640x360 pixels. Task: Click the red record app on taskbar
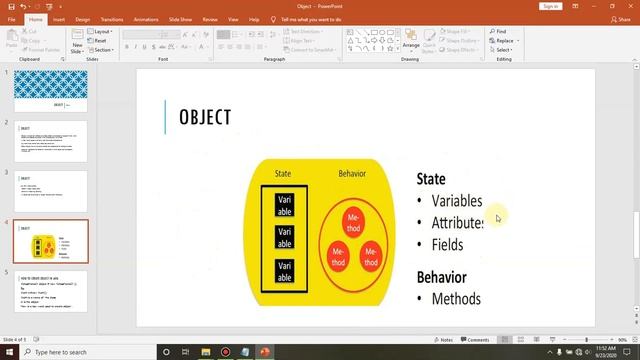tap(225, 352)
